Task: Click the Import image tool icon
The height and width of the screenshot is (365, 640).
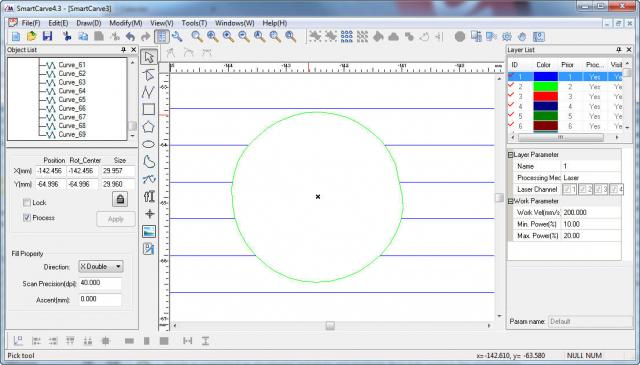Action: coord(149,231)
